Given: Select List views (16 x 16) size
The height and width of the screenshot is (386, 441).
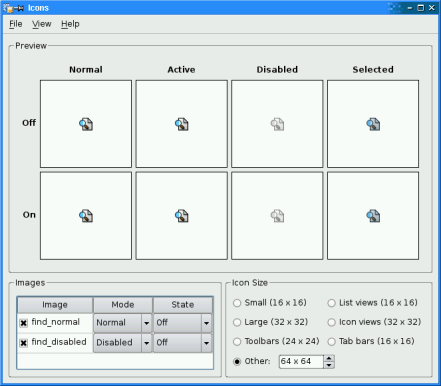Looking at the screenshot, I should pyautogui.click(x=331, y=303).
